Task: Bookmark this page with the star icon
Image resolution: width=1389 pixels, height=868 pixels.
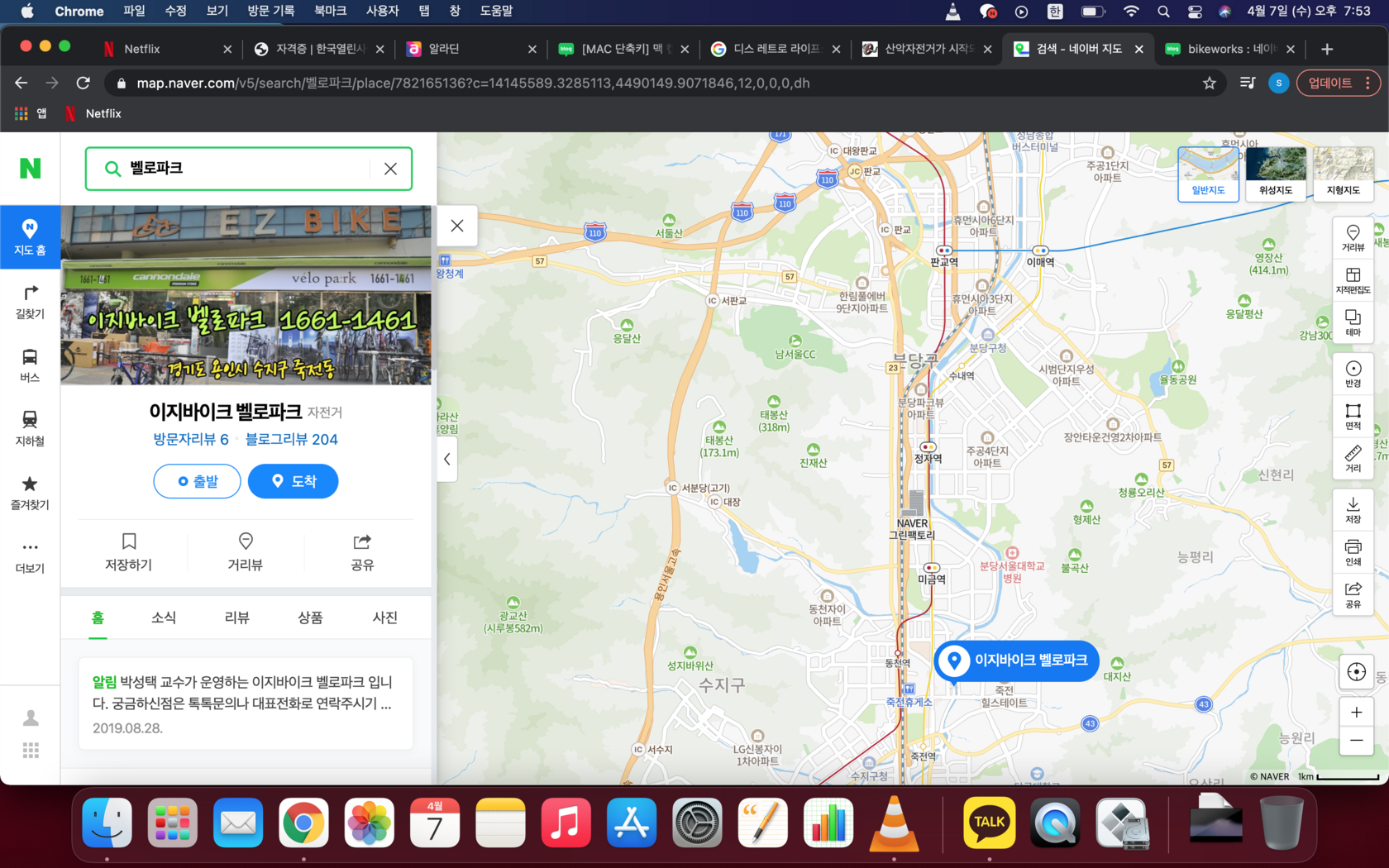Action: pyautogui.click(x=1209, y=83)
